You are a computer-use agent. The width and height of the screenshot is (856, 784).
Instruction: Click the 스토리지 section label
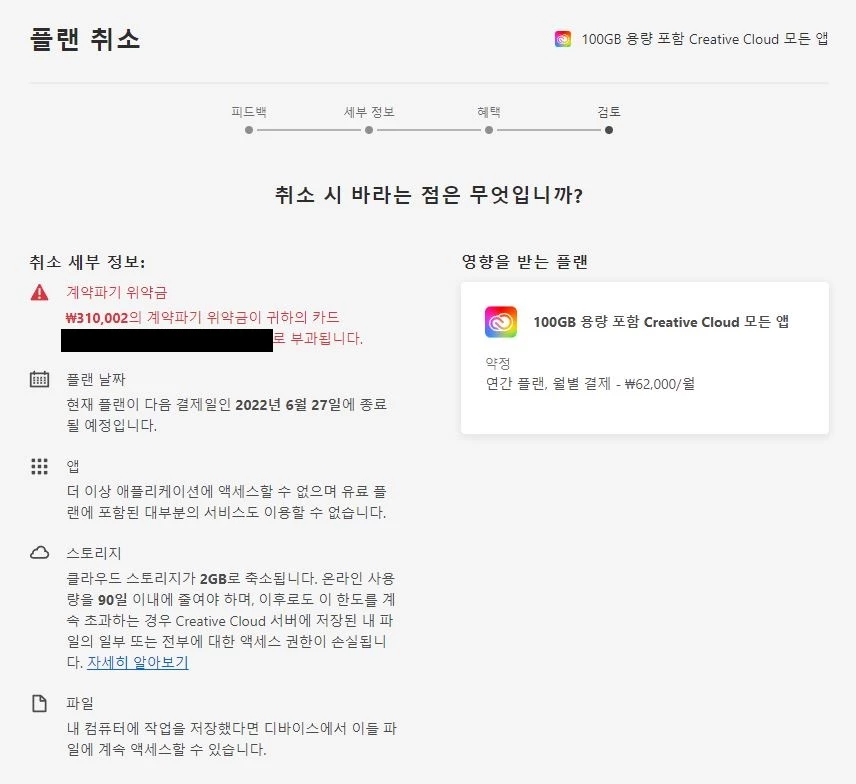pyautogui.click(x=94, y=553)
